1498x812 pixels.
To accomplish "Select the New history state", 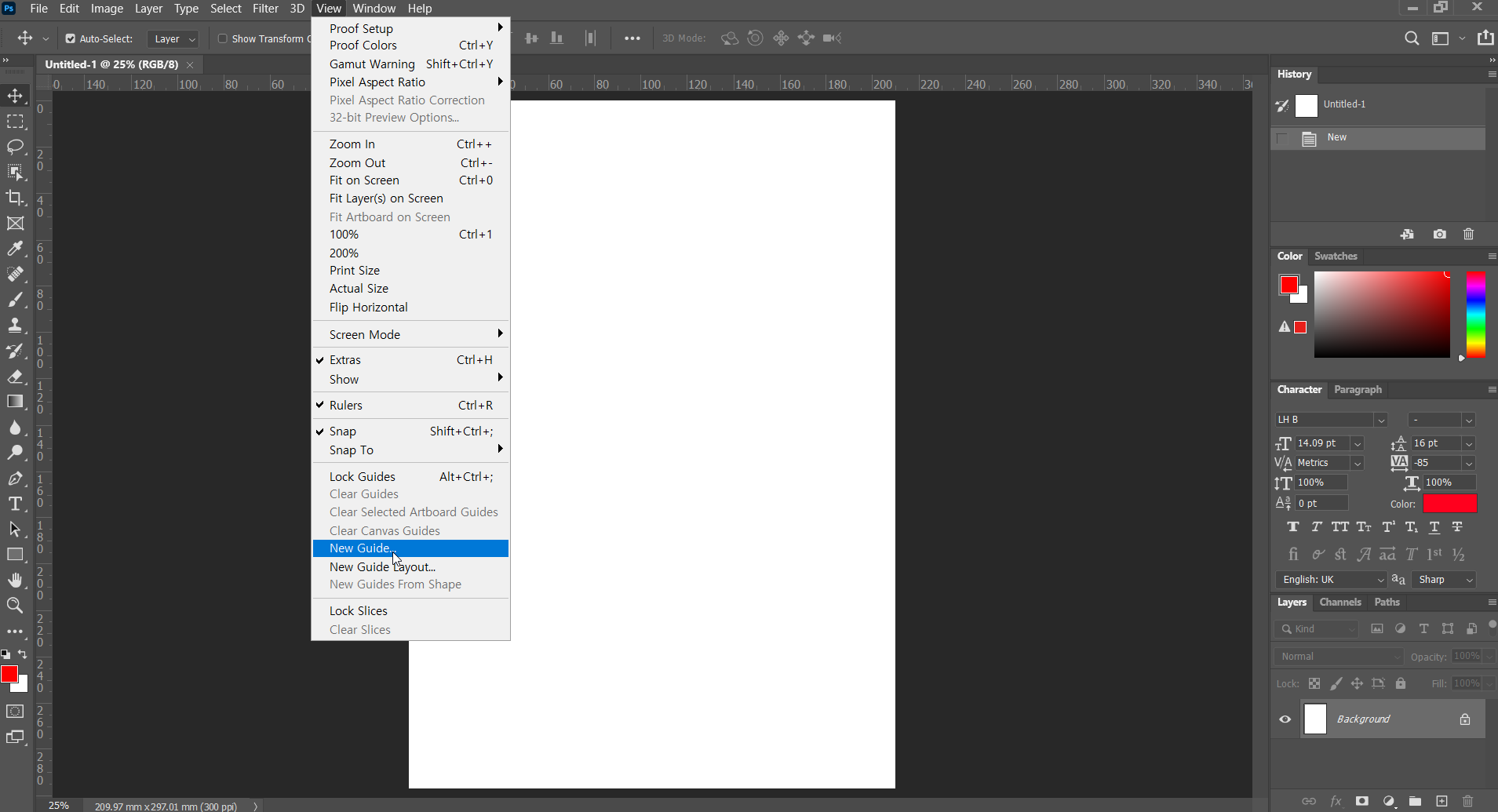I will tap(1378, 138).
